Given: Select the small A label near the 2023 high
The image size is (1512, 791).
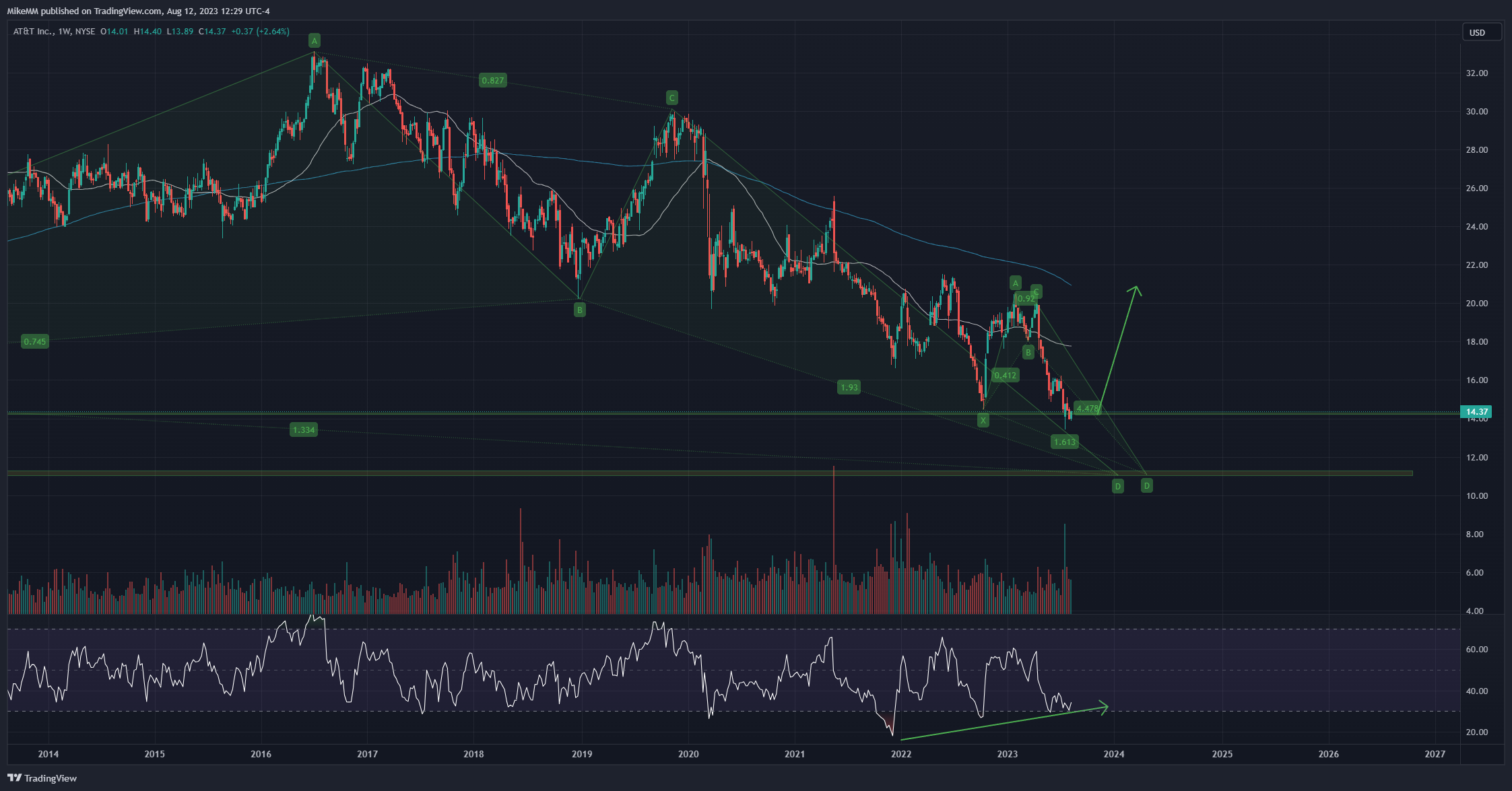Looking at the screenshot, I should click(1016, 283).
